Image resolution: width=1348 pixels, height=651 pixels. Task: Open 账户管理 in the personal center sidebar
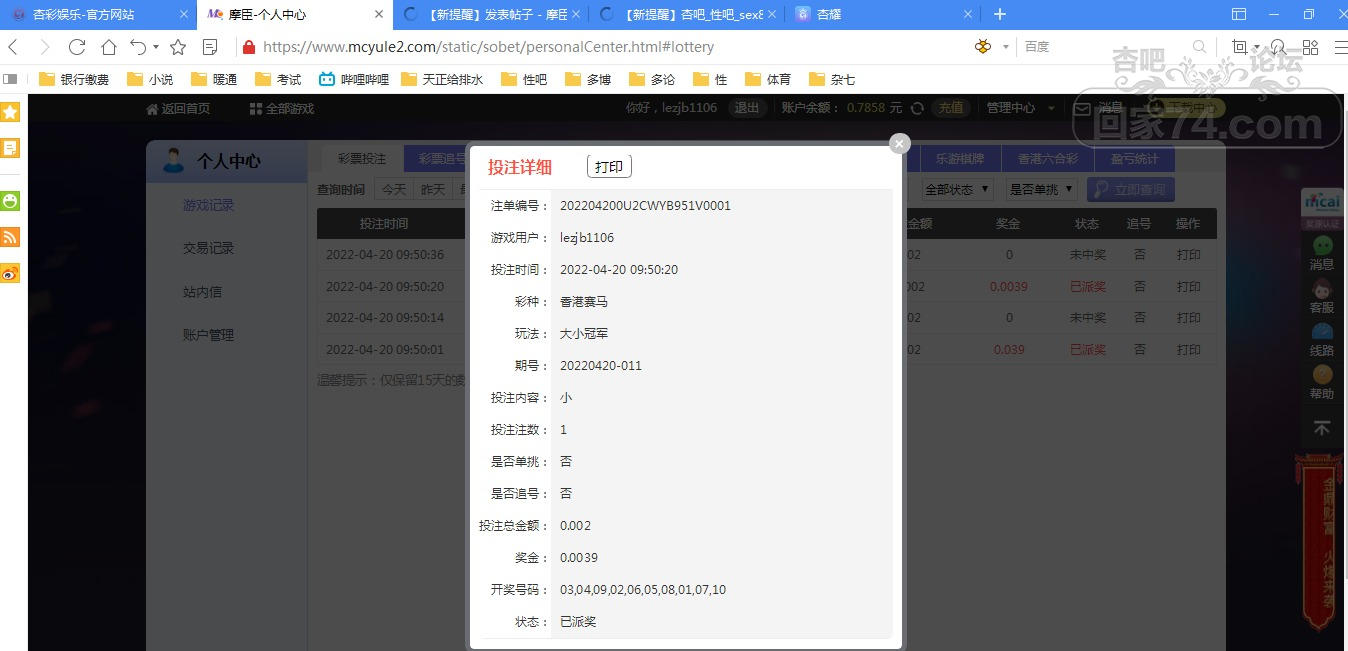[x=208, y=335]
